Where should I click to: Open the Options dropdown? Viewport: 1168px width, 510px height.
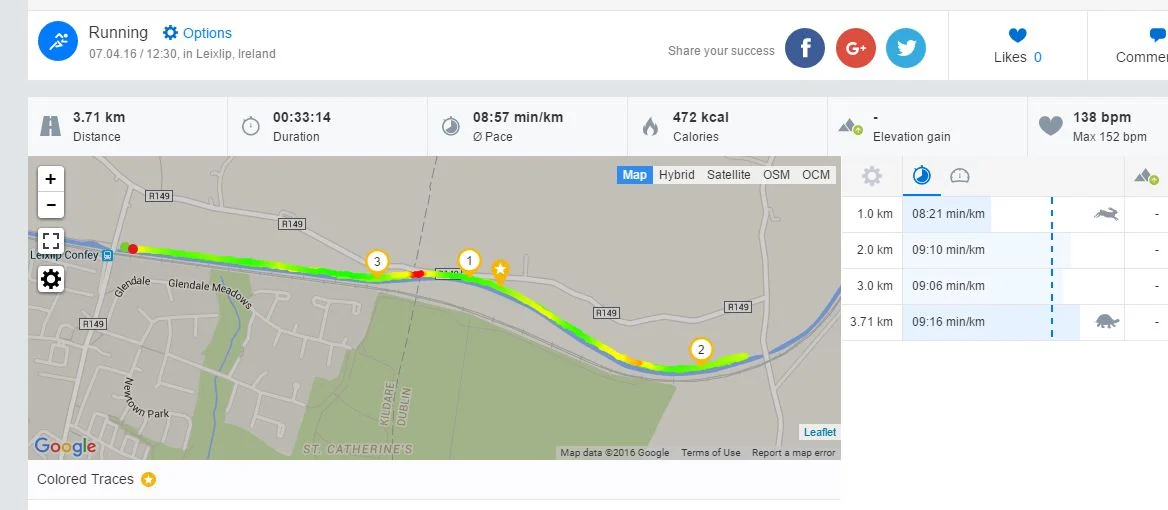point(198,33)
